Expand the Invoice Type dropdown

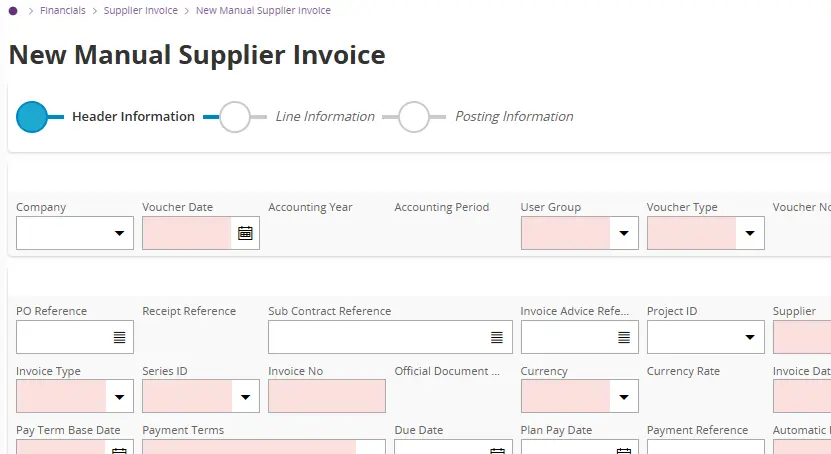[119, 397]
